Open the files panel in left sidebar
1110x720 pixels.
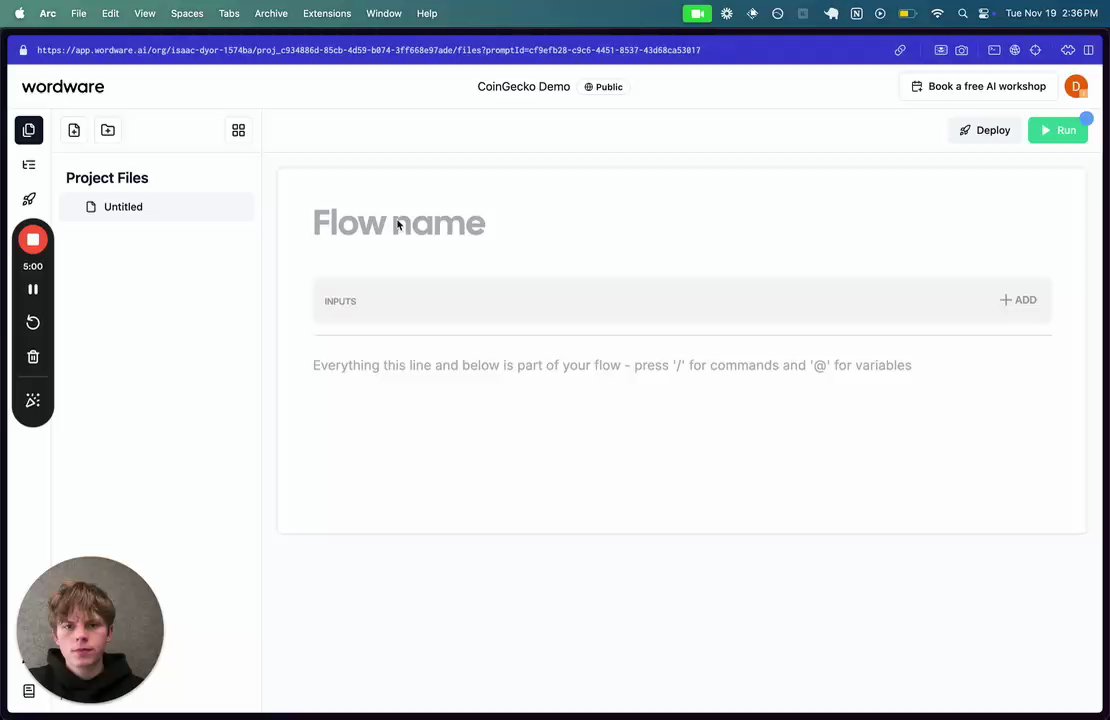pos(29,130)
